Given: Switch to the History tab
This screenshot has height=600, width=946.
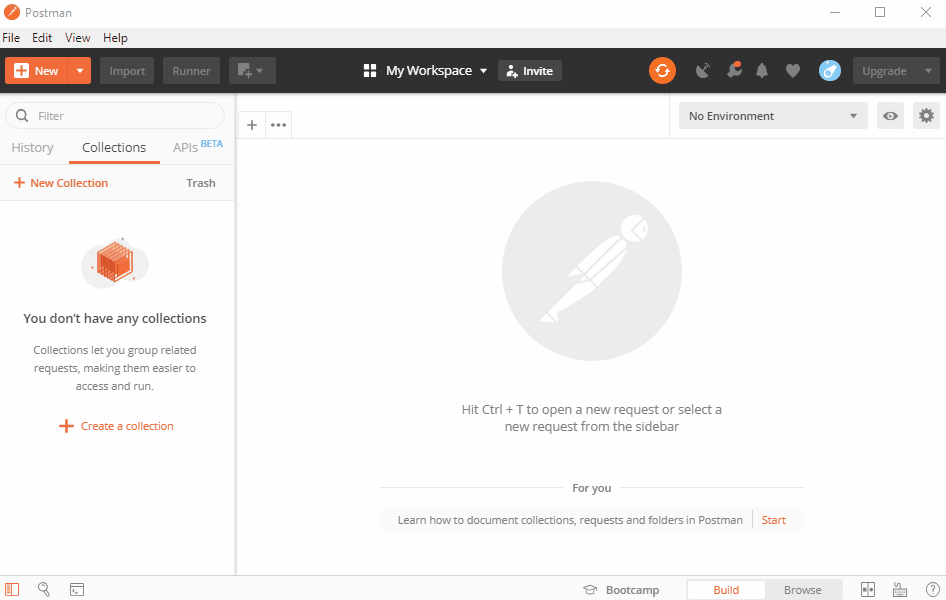Looking at the screenshot, I should point(33,148).
